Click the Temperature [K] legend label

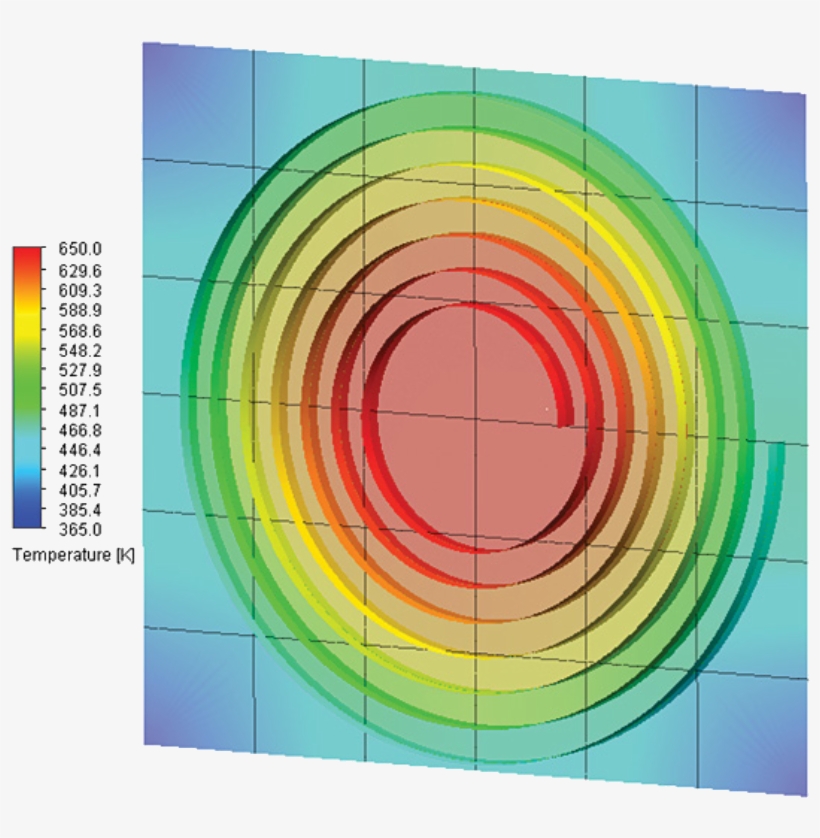[x=72, y=555]
